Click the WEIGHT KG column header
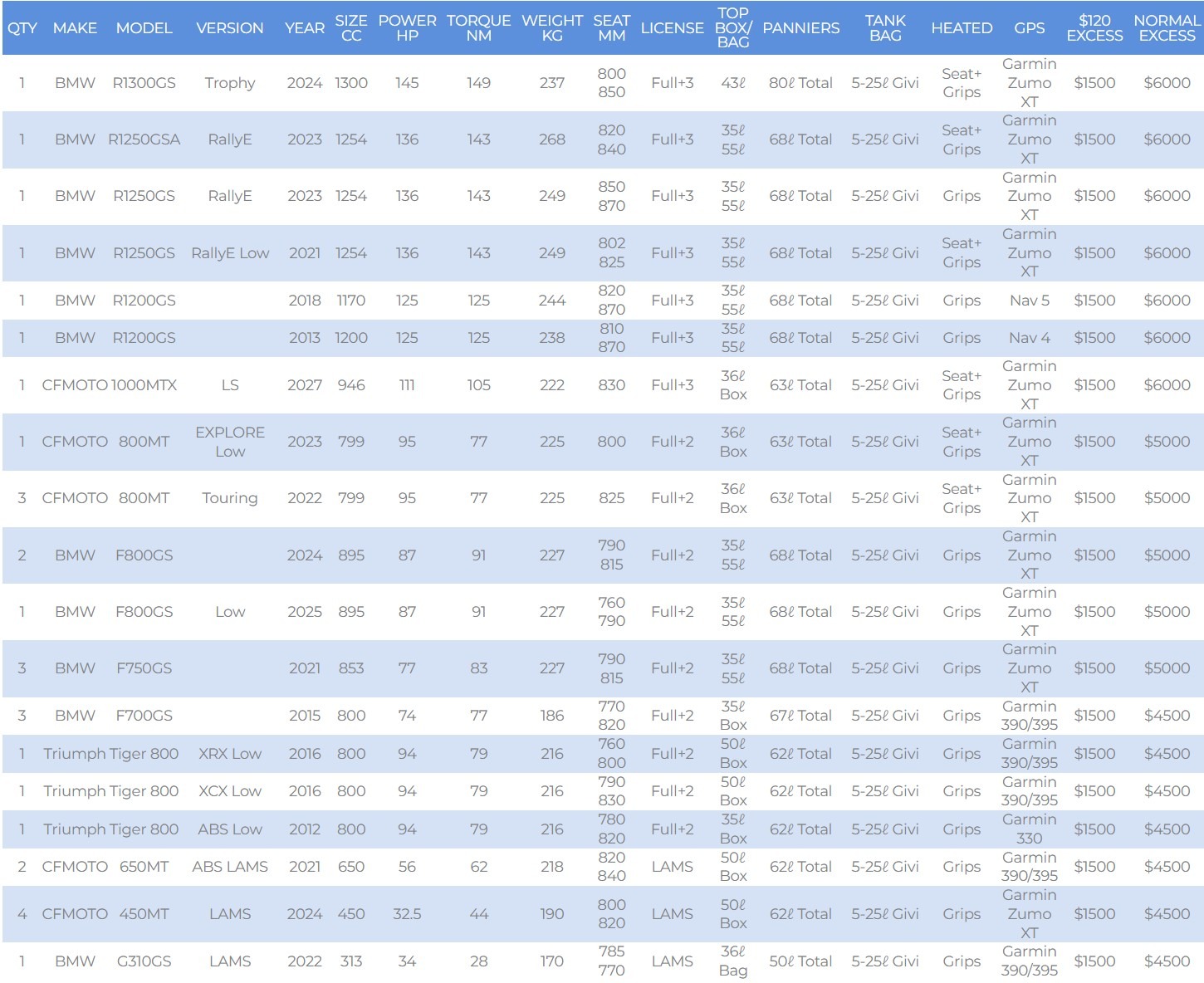Image resolution: width=1204 pixels, height=983 pixels. 552,28
